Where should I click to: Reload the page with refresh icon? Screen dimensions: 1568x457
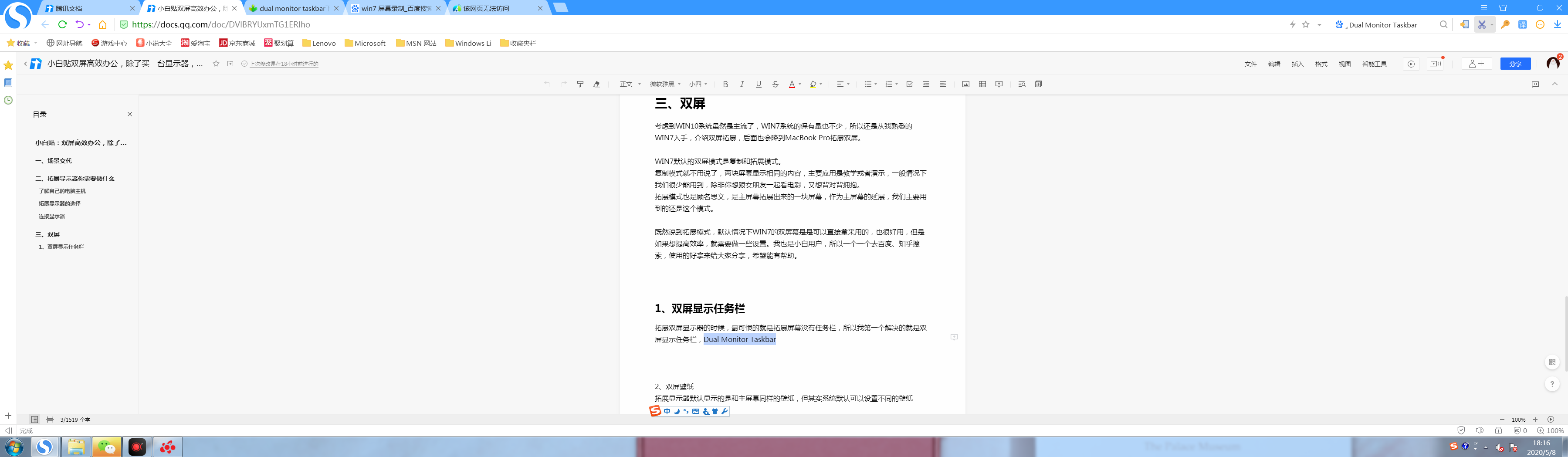pyautogui.click(x=62, y=24)
